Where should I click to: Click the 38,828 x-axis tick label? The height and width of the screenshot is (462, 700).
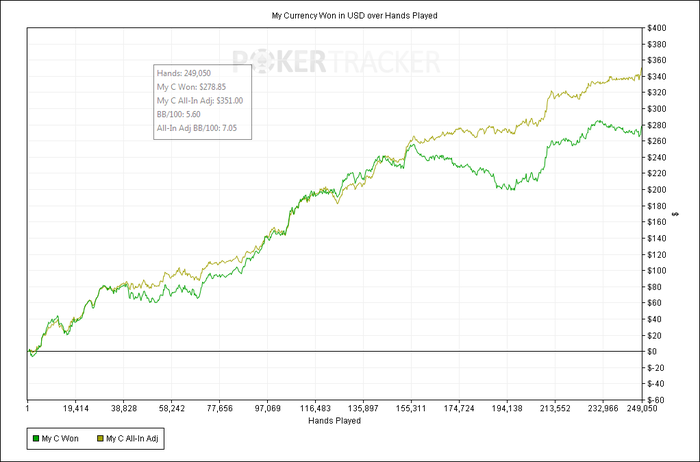point(123,408)
